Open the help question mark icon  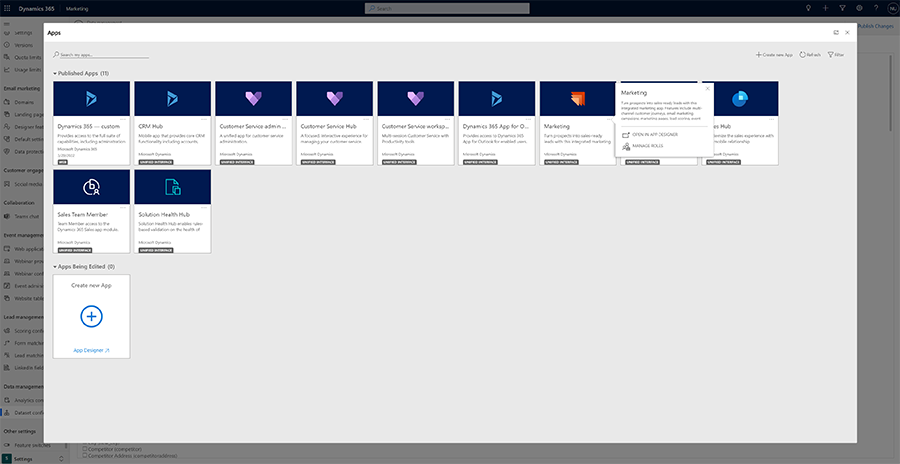coord(875,9)
